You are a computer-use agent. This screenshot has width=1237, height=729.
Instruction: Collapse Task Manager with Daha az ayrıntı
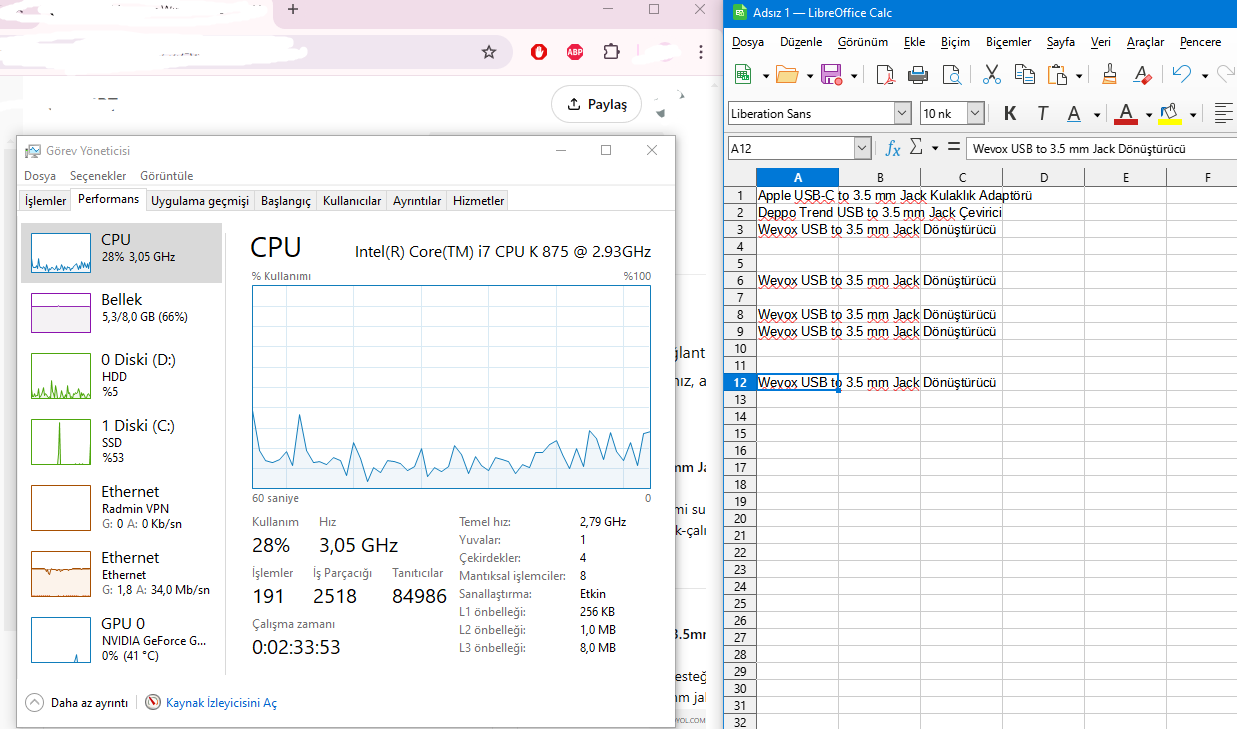click(77, 703)
